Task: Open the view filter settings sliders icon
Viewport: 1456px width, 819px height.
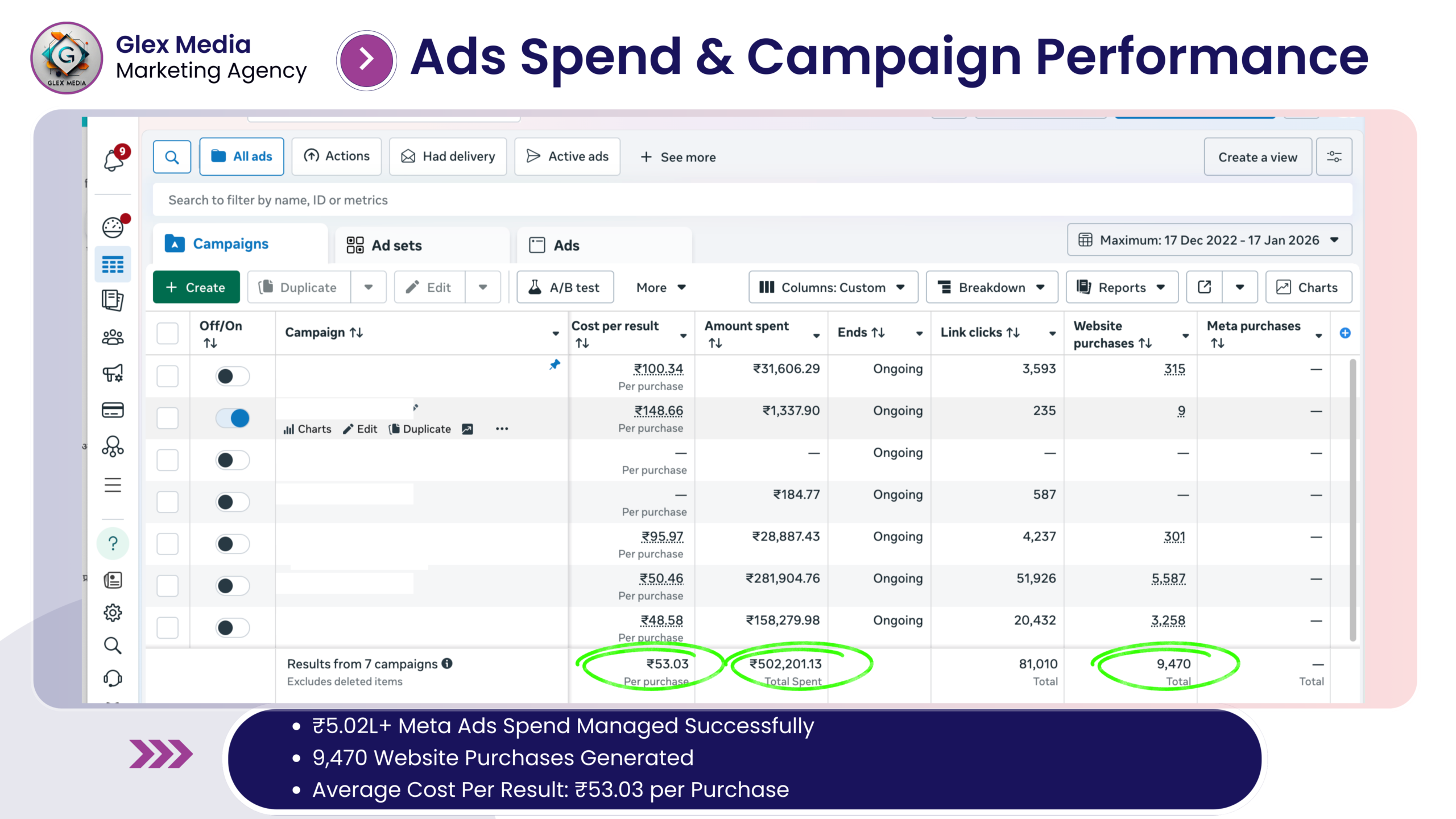Action: pyautogui.click(x=1334, y=156)
